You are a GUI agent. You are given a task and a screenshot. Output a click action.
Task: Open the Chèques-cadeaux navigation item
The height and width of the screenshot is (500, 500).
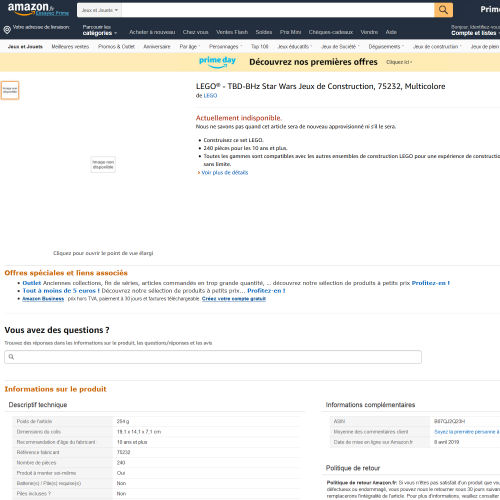(331, 32)
